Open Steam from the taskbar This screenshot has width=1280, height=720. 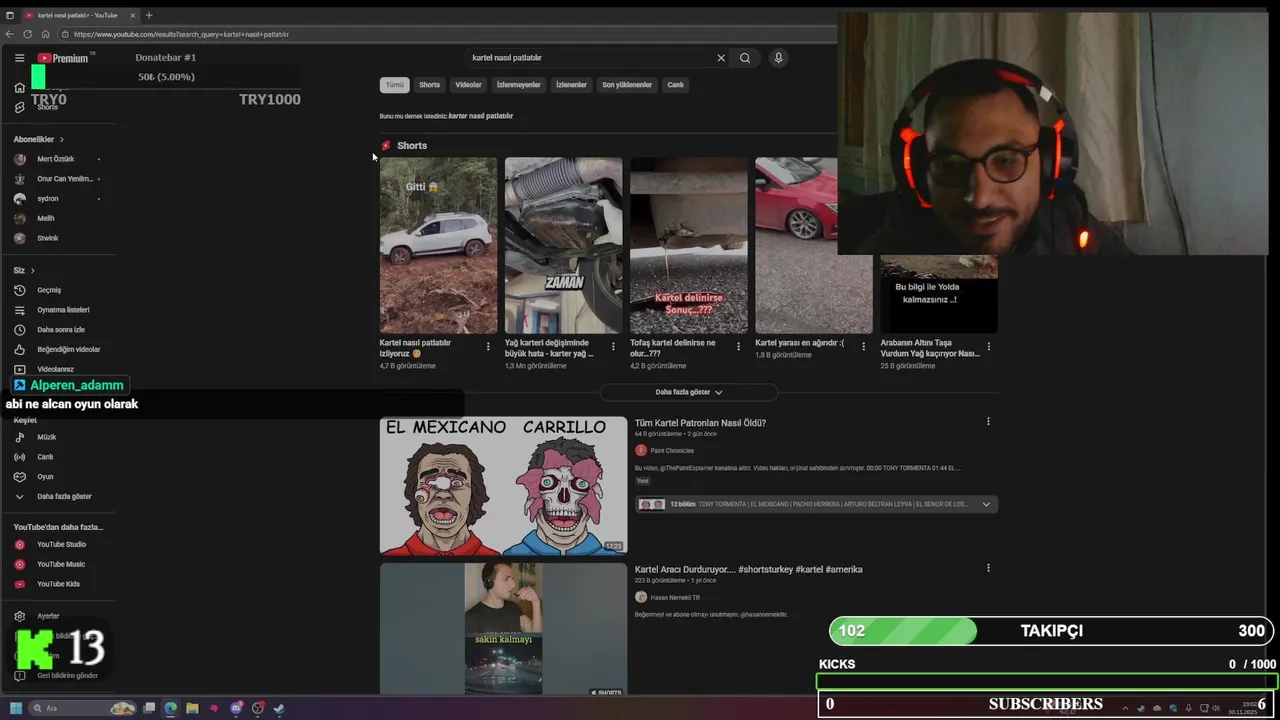[x=279, y=708]
